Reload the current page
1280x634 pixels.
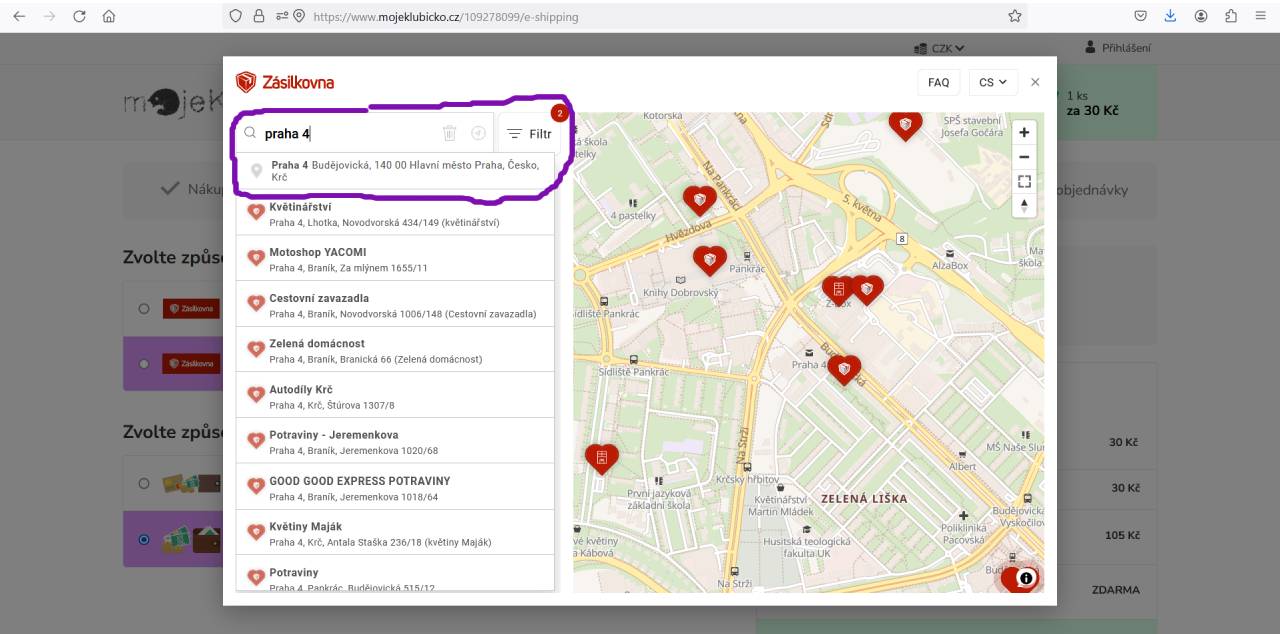[79, 16]
